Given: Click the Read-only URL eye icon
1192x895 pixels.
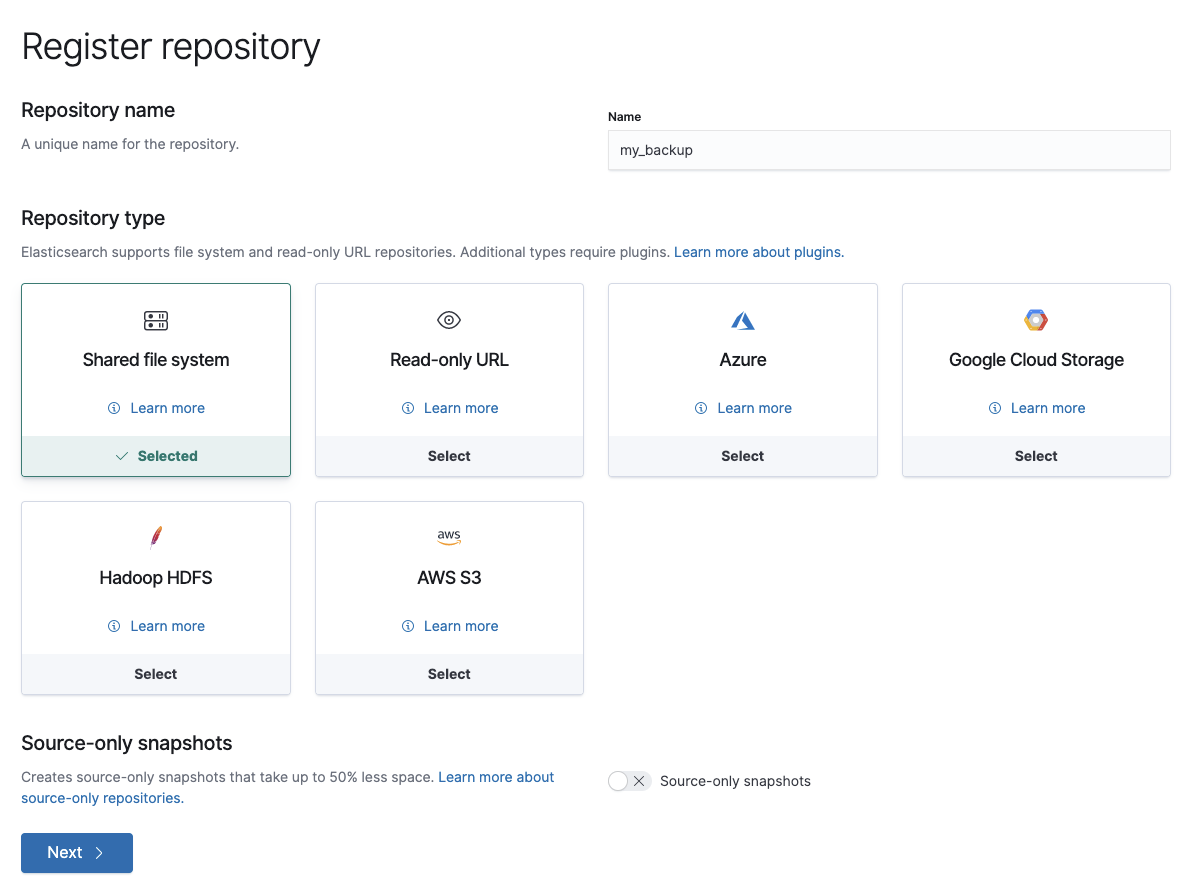Looking at the screenshot, I should point(448,320).
